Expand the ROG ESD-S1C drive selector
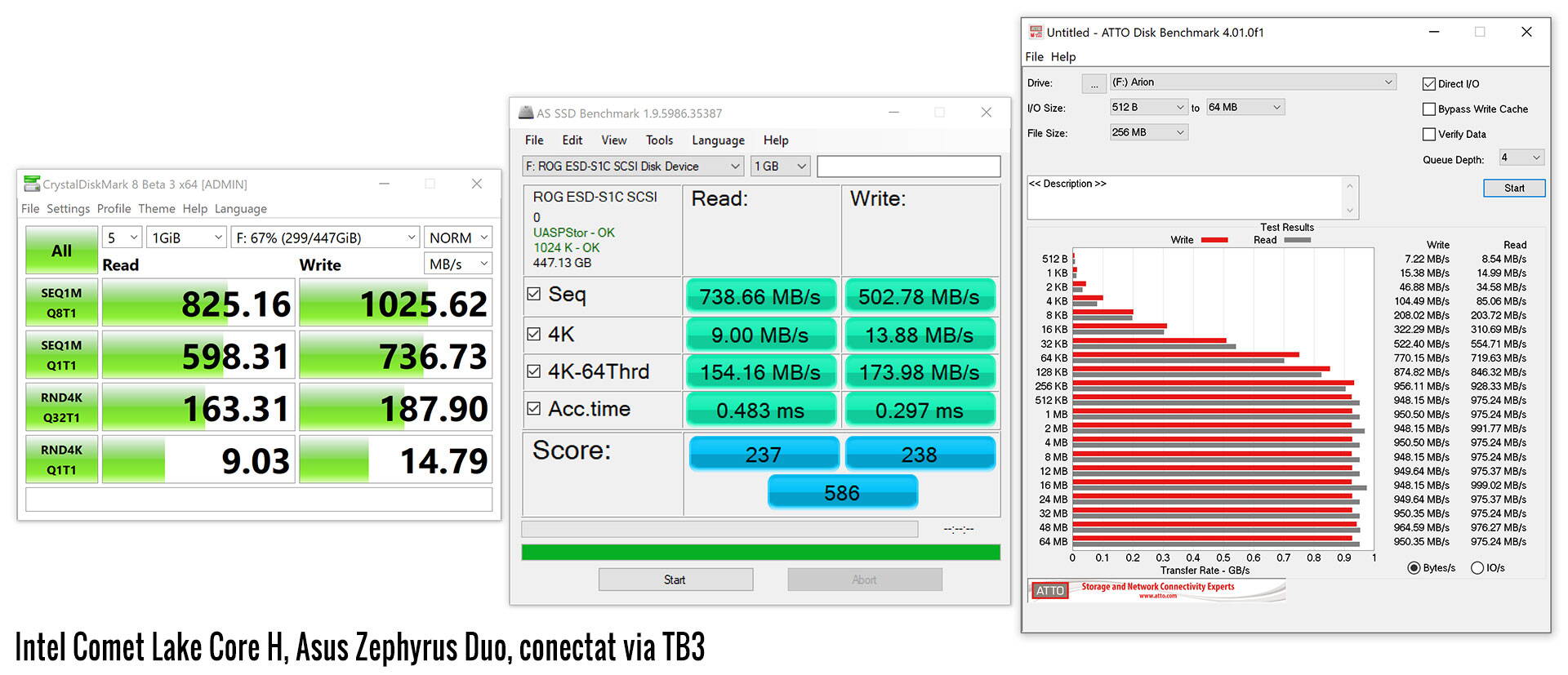 point(632,167)
